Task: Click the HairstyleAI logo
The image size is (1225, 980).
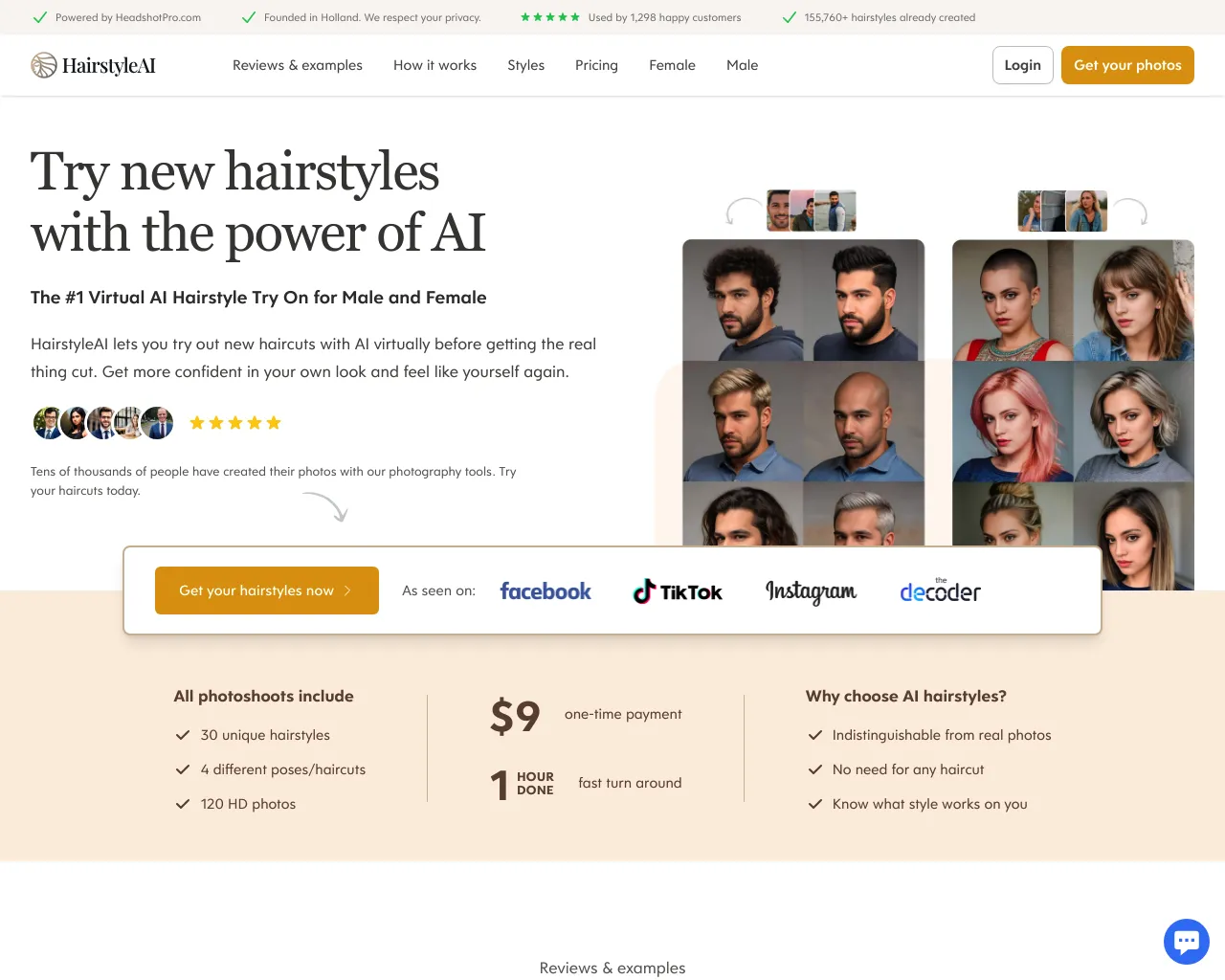Action: (x=93, y=65)
